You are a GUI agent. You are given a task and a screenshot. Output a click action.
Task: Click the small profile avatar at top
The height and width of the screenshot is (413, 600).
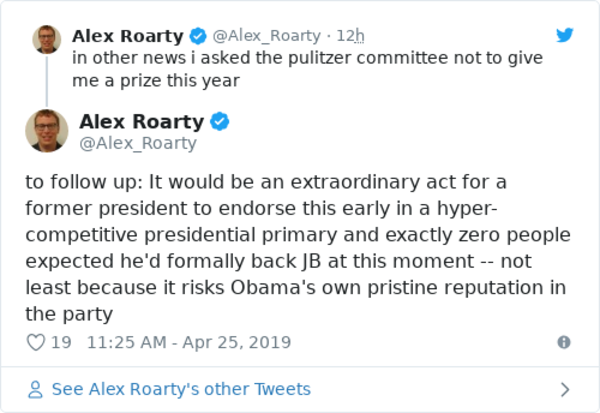pyautogui.click(x=46, y=39)
